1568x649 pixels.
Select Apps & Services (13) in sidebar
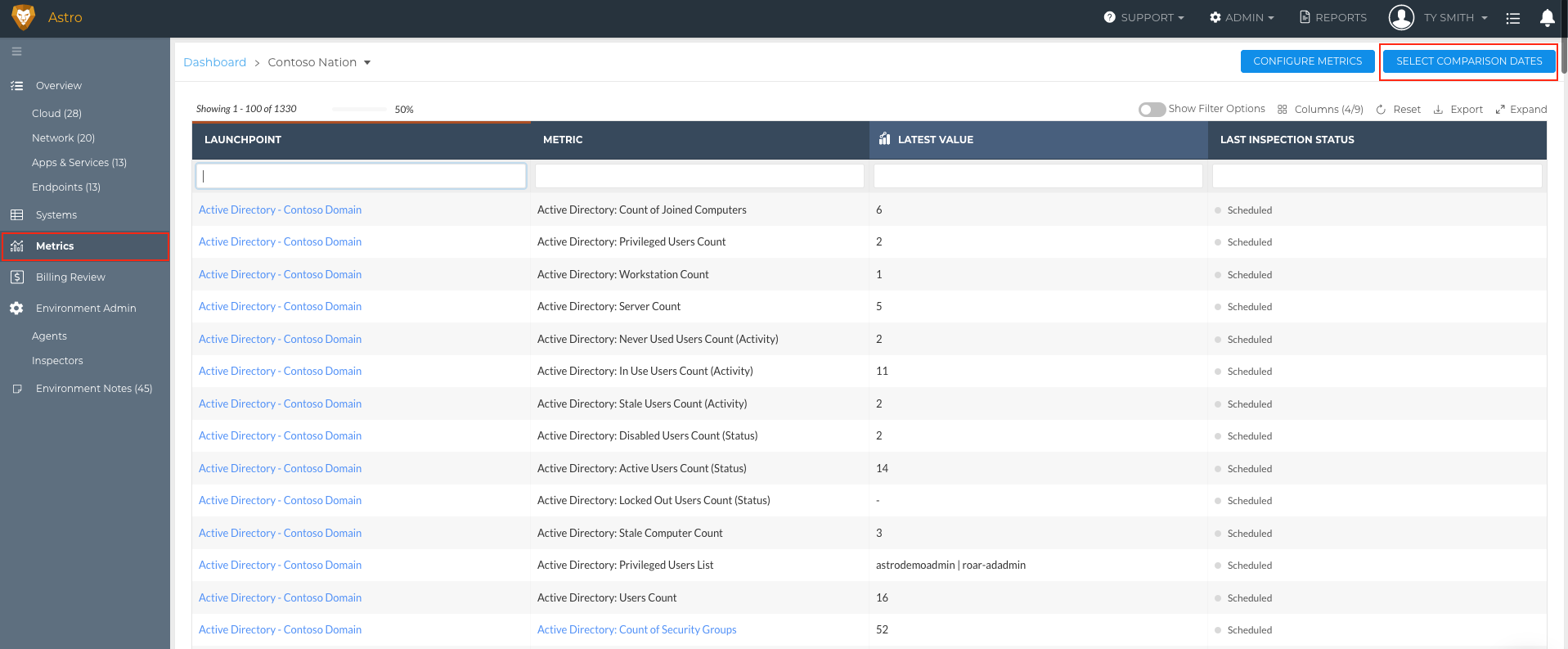tap(79, 163)
